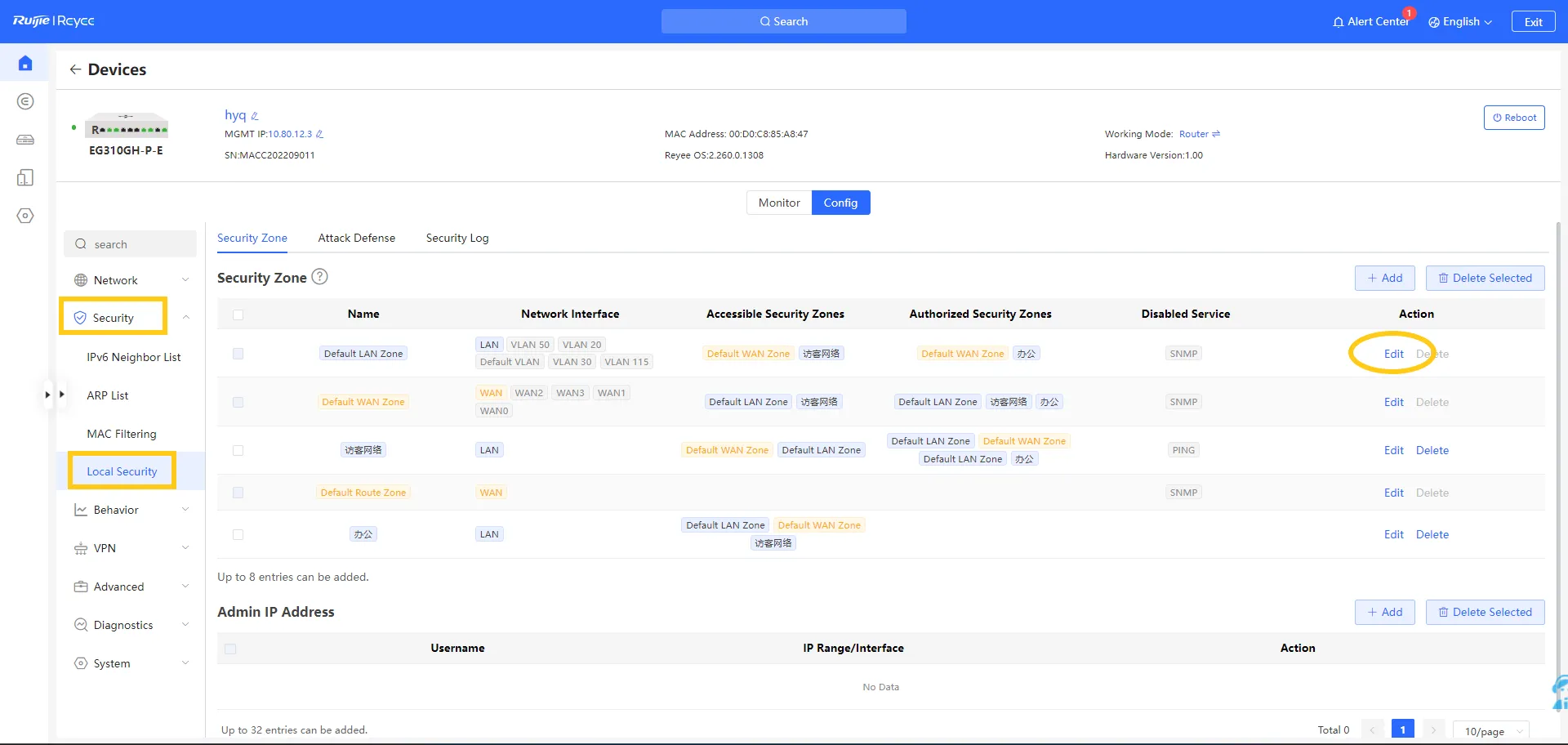Open Security Zone help question mark
The width and height of the screenshot is (1568, 745).
coord(320,277)
